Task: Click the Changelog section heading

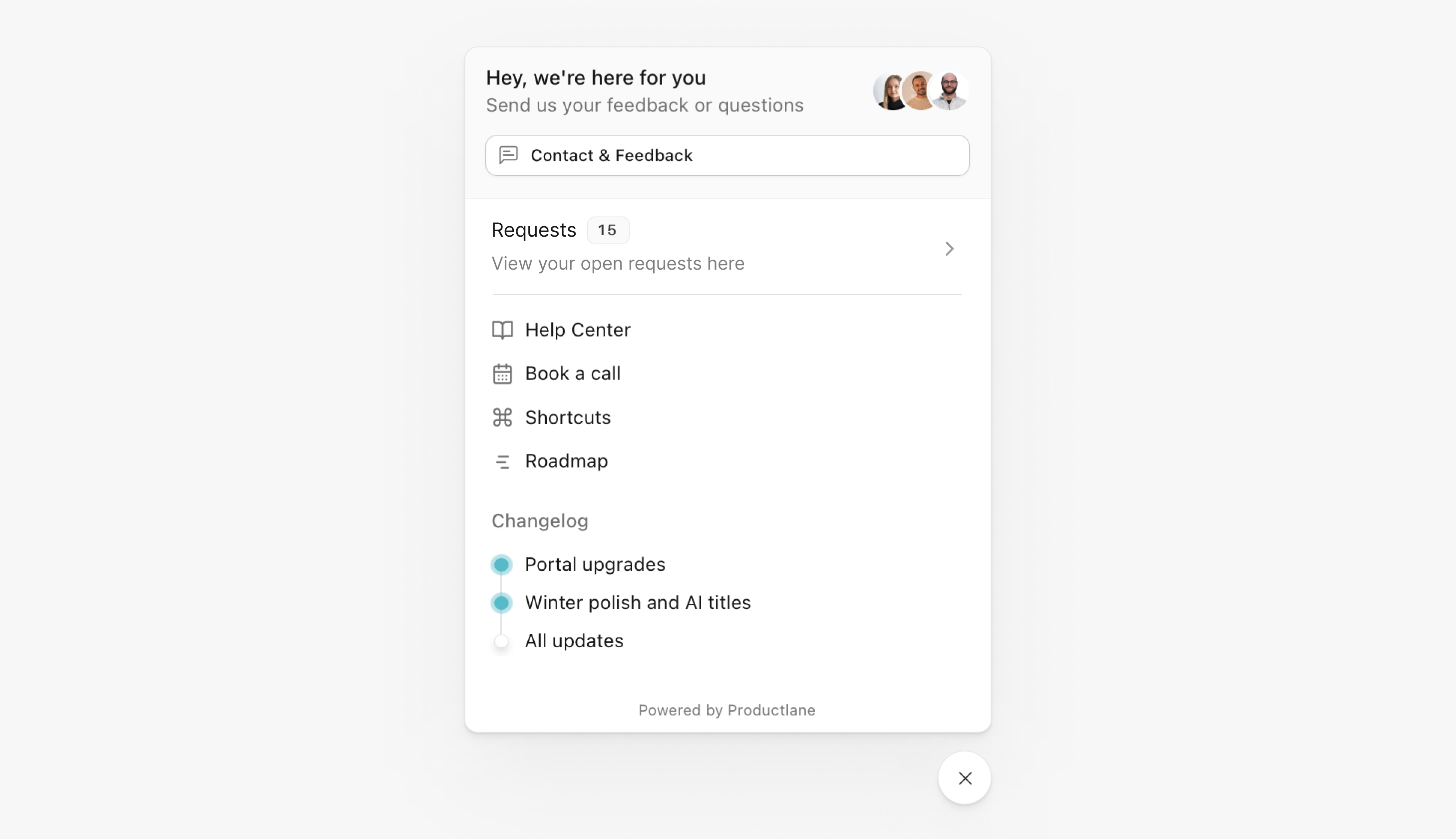Action: click(540, 521)
